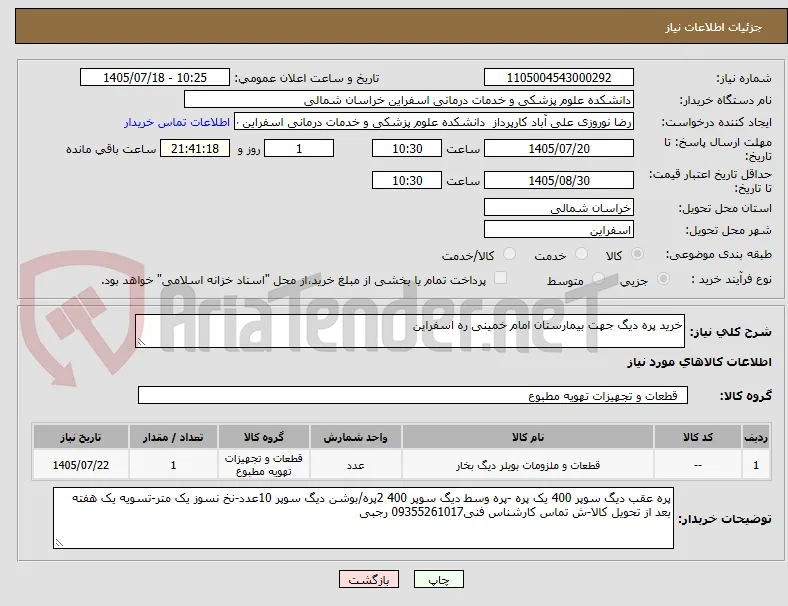Click the response deadline time 10:30 field

[407, 149]
